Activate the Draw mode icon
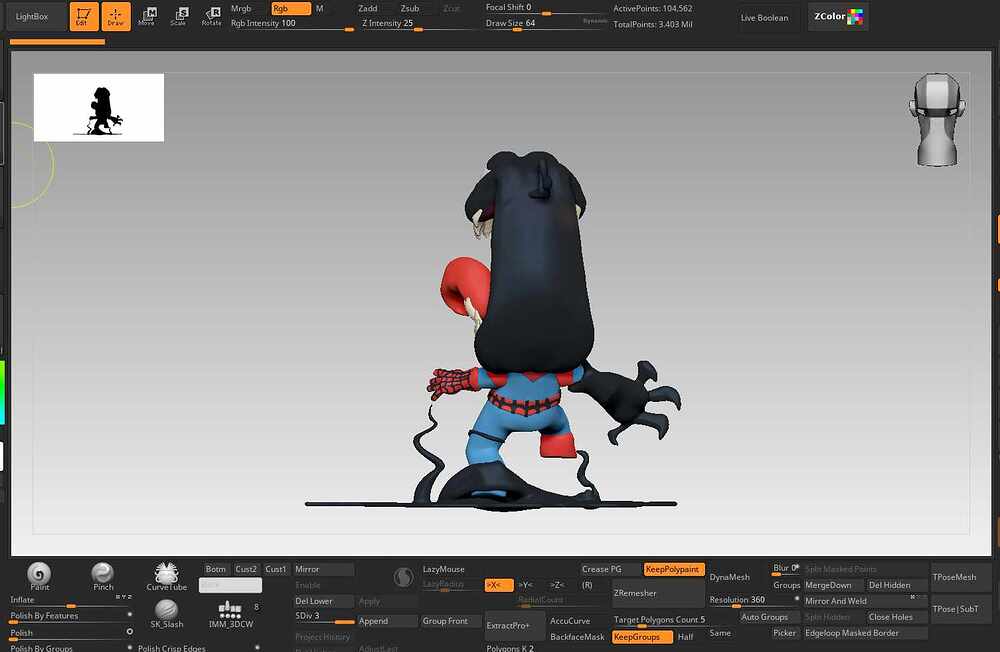 (x=115, y=17)
